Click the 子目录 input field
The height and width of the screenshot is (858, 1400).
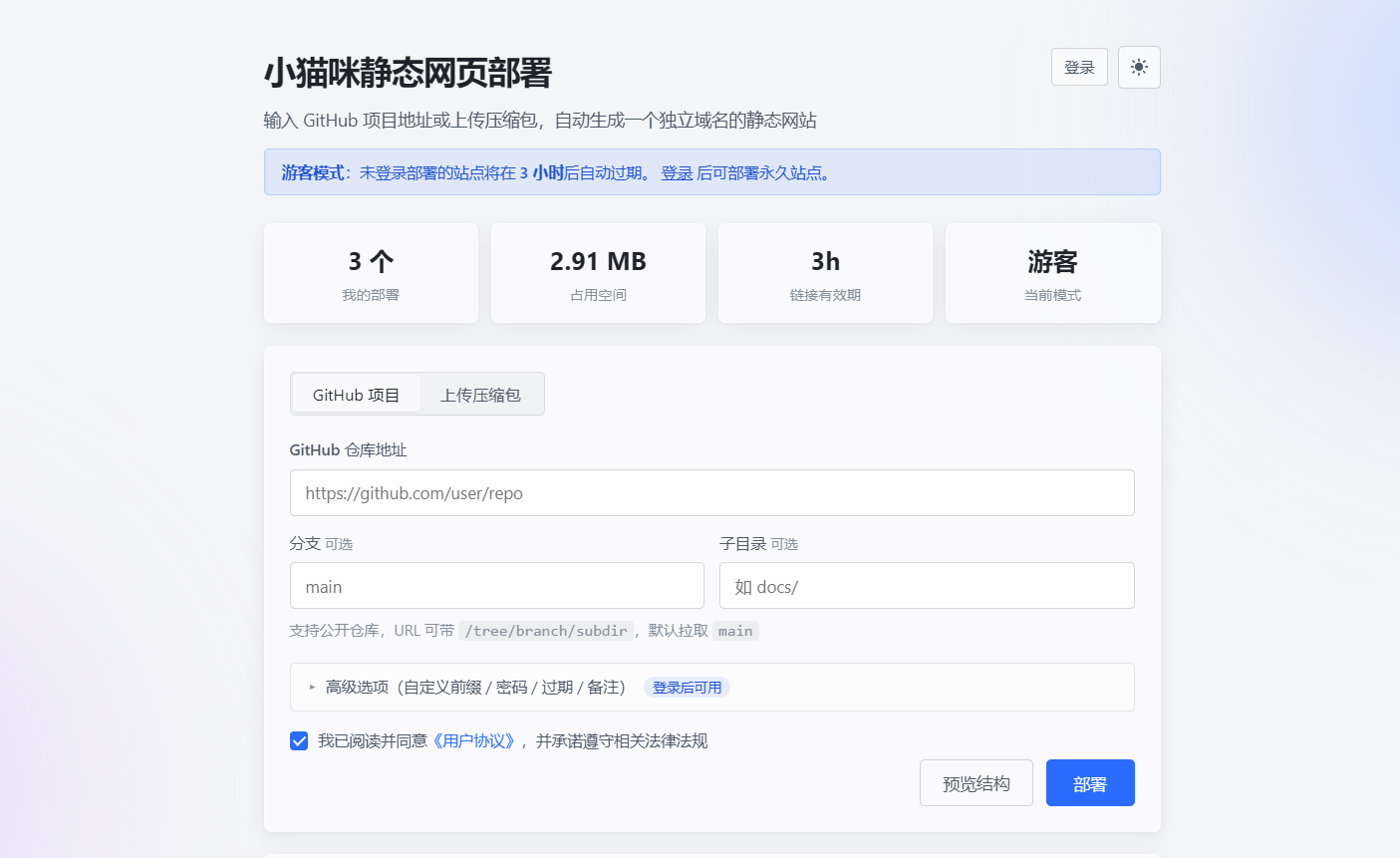coord(927,586)
